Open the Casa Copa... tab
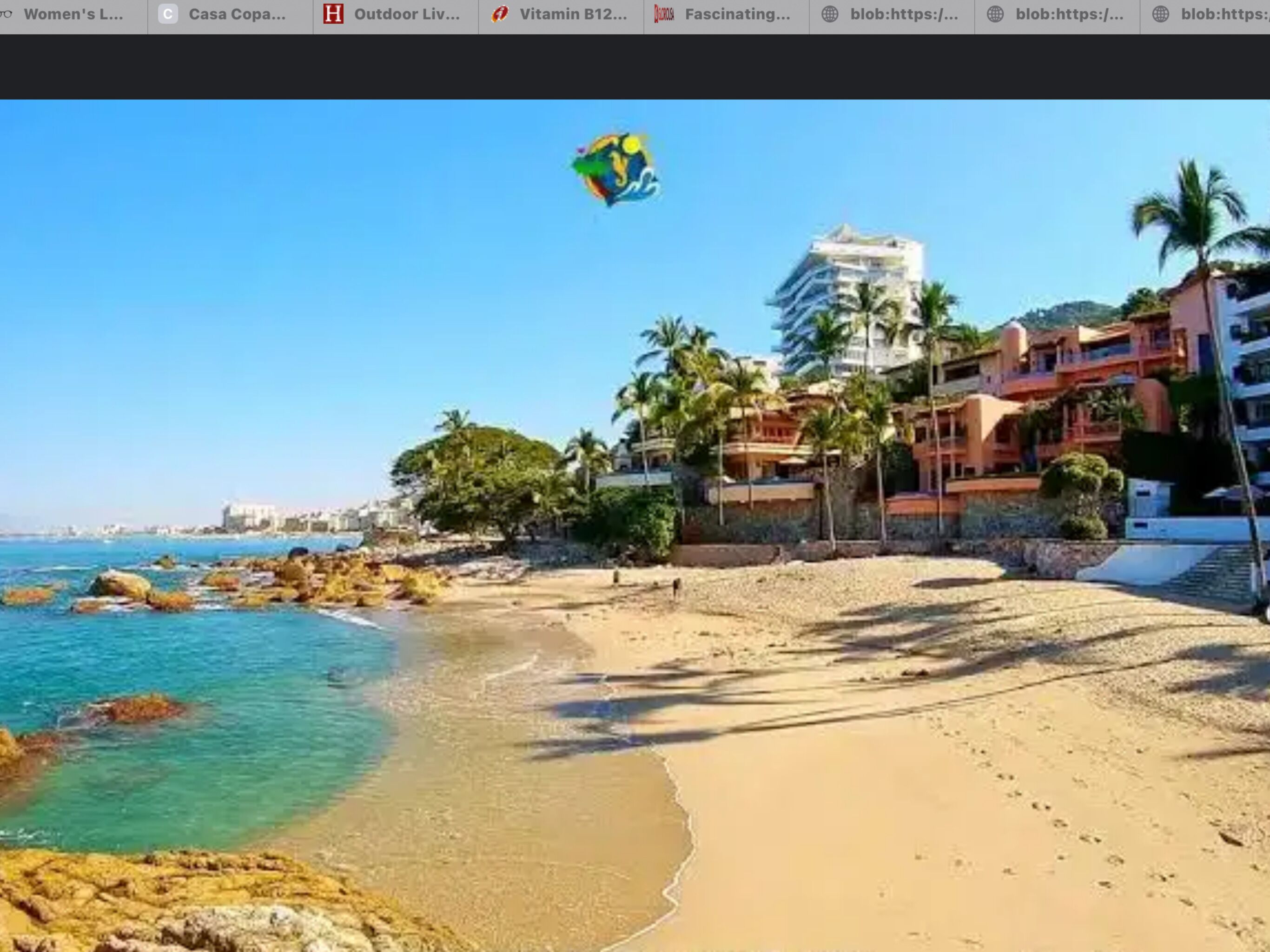The image size is (1270, 952). pos(237,14)
